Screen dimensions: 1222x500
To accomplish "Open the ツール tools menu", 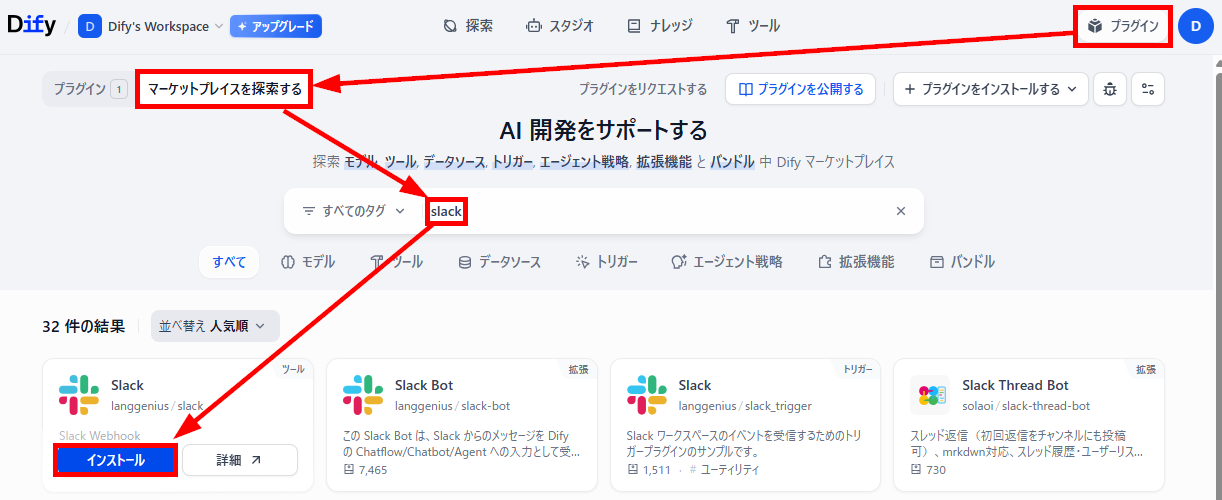I will [753, 26].
